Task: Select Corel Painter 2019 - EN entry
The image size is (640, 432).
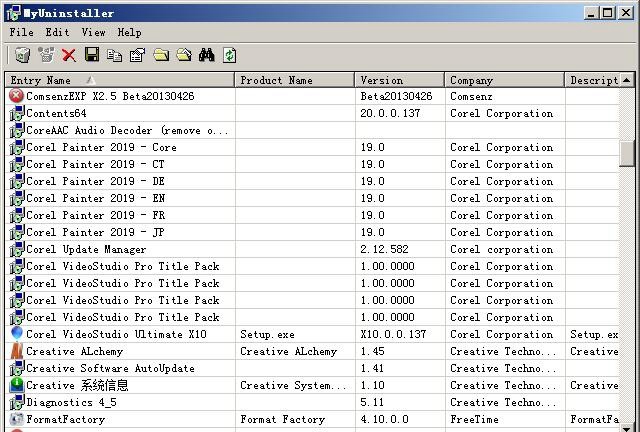Action: pos(96,198)
